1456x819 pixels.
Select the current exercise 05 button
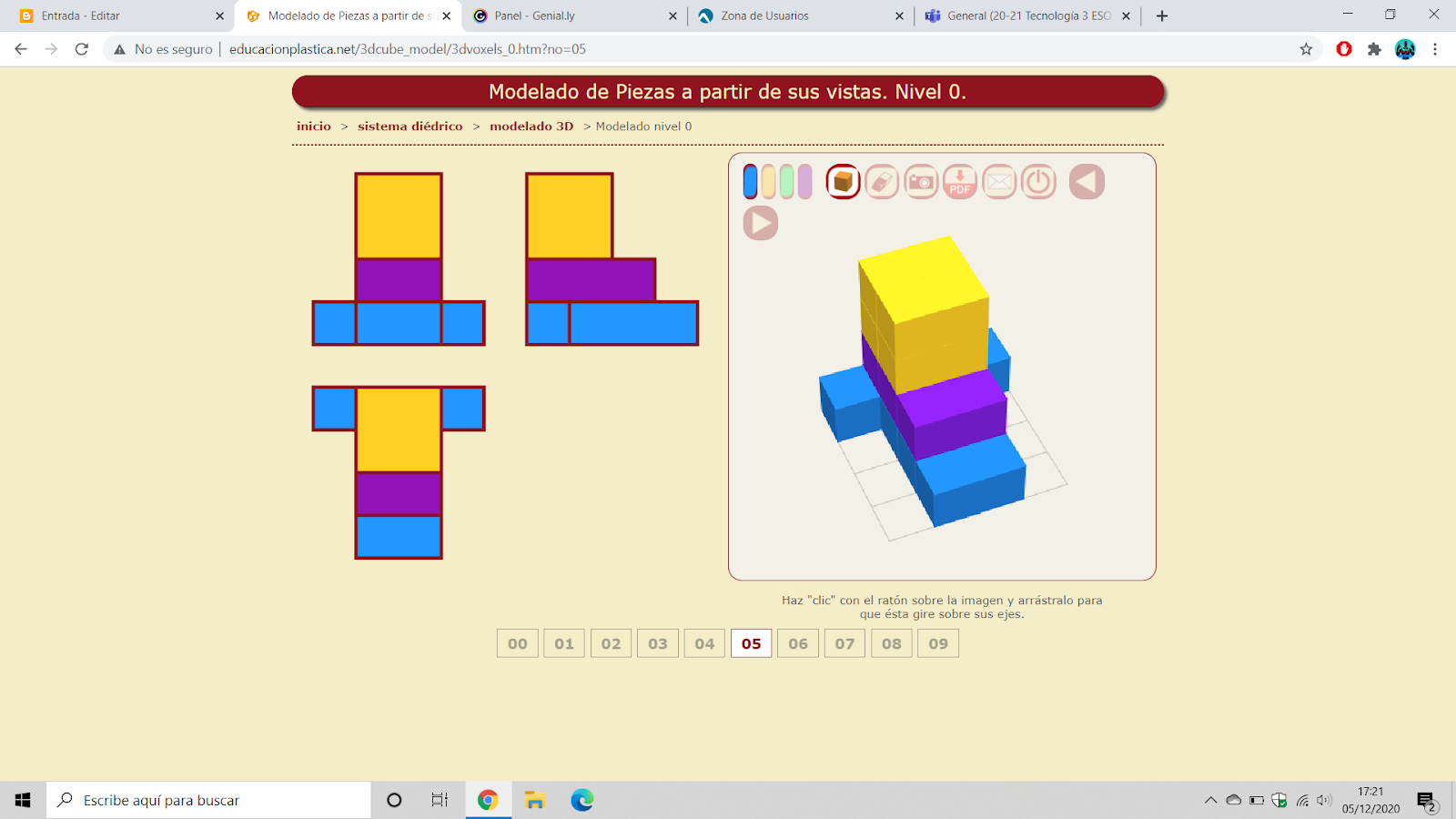[752, 643]
